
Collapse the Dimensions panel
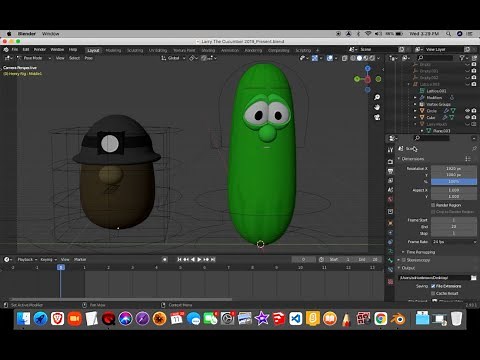point(399,159)
